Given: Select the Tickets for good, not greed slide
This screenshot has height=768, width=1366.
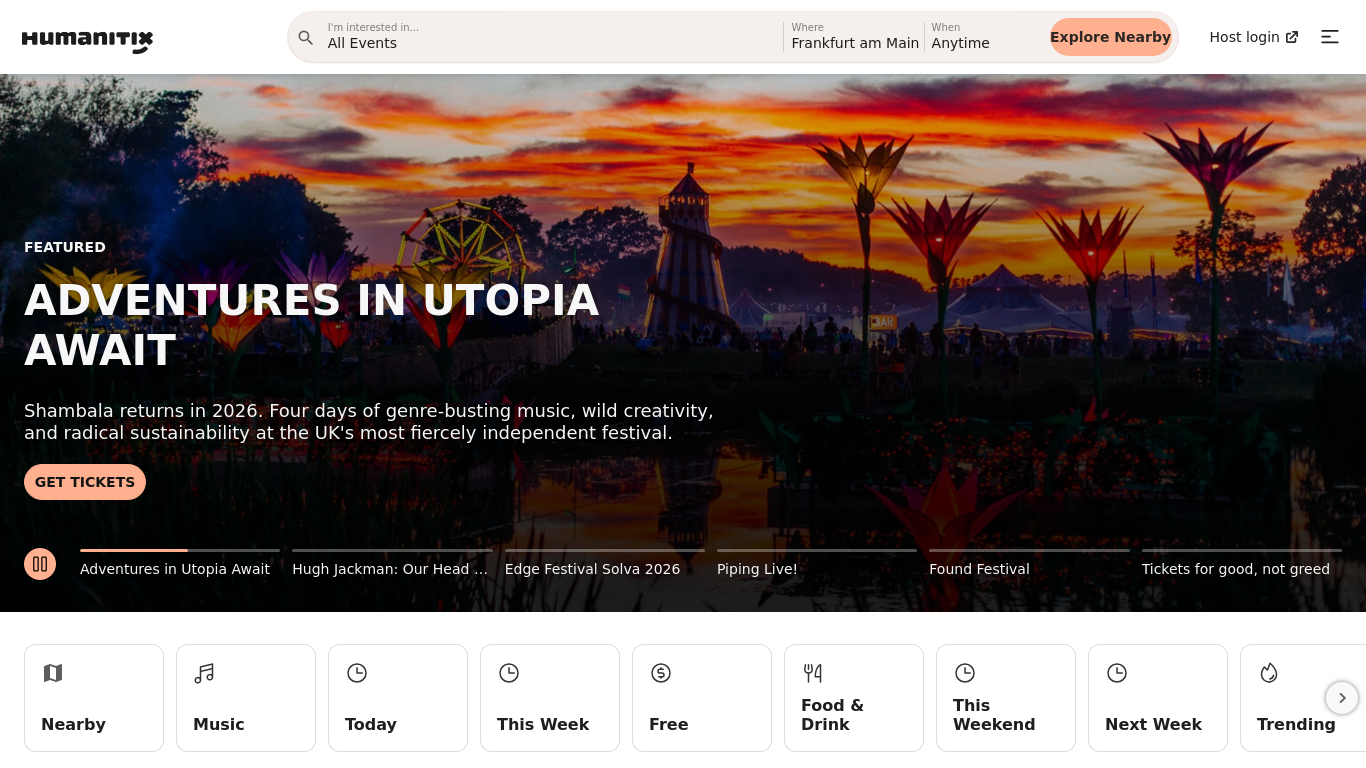Looking at the screenshot, I should (x=1242, y=564).
